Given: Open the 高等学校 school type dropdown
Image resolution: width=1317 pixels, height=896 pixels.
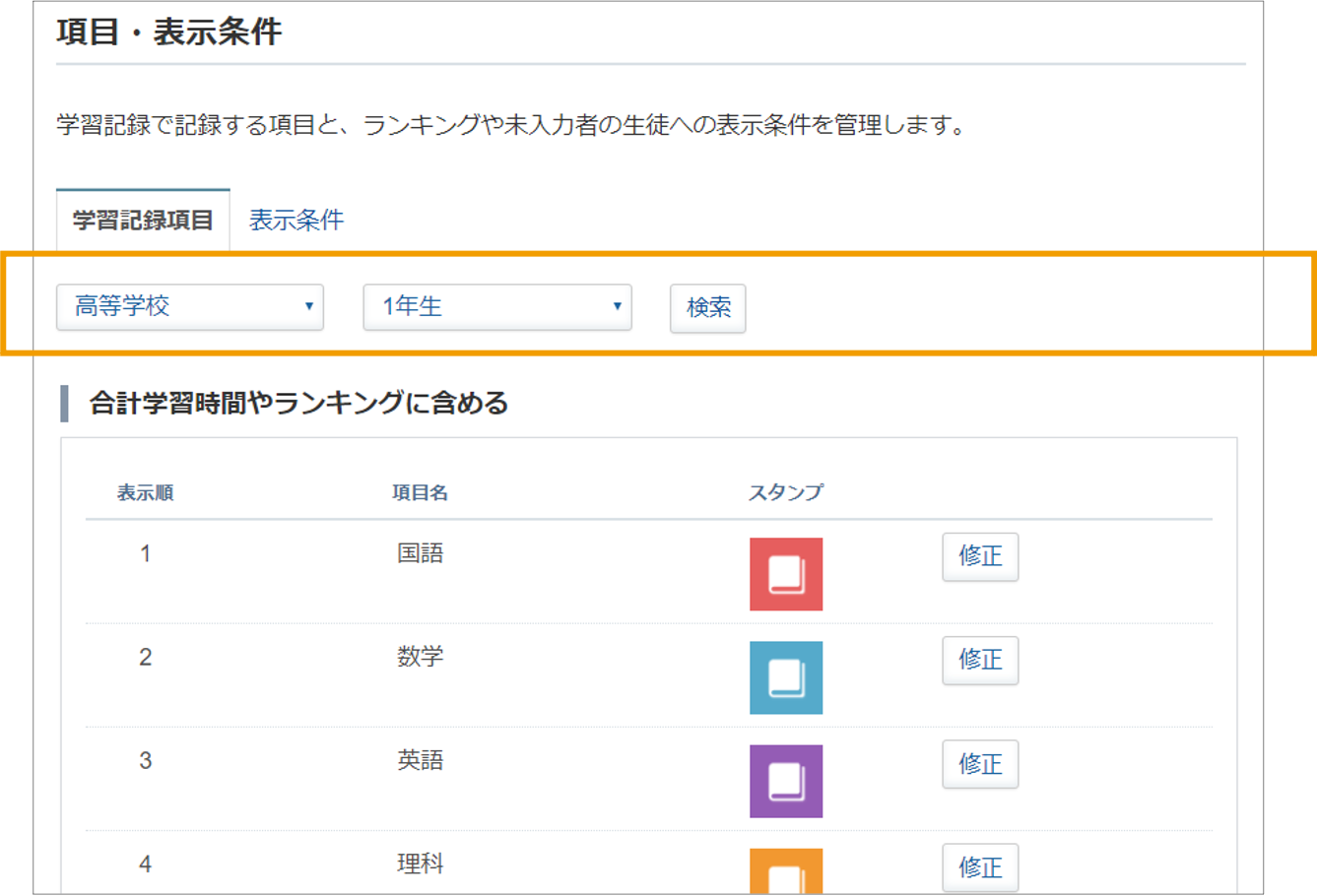Looking at the screenshot, I should tap(190, 307).
